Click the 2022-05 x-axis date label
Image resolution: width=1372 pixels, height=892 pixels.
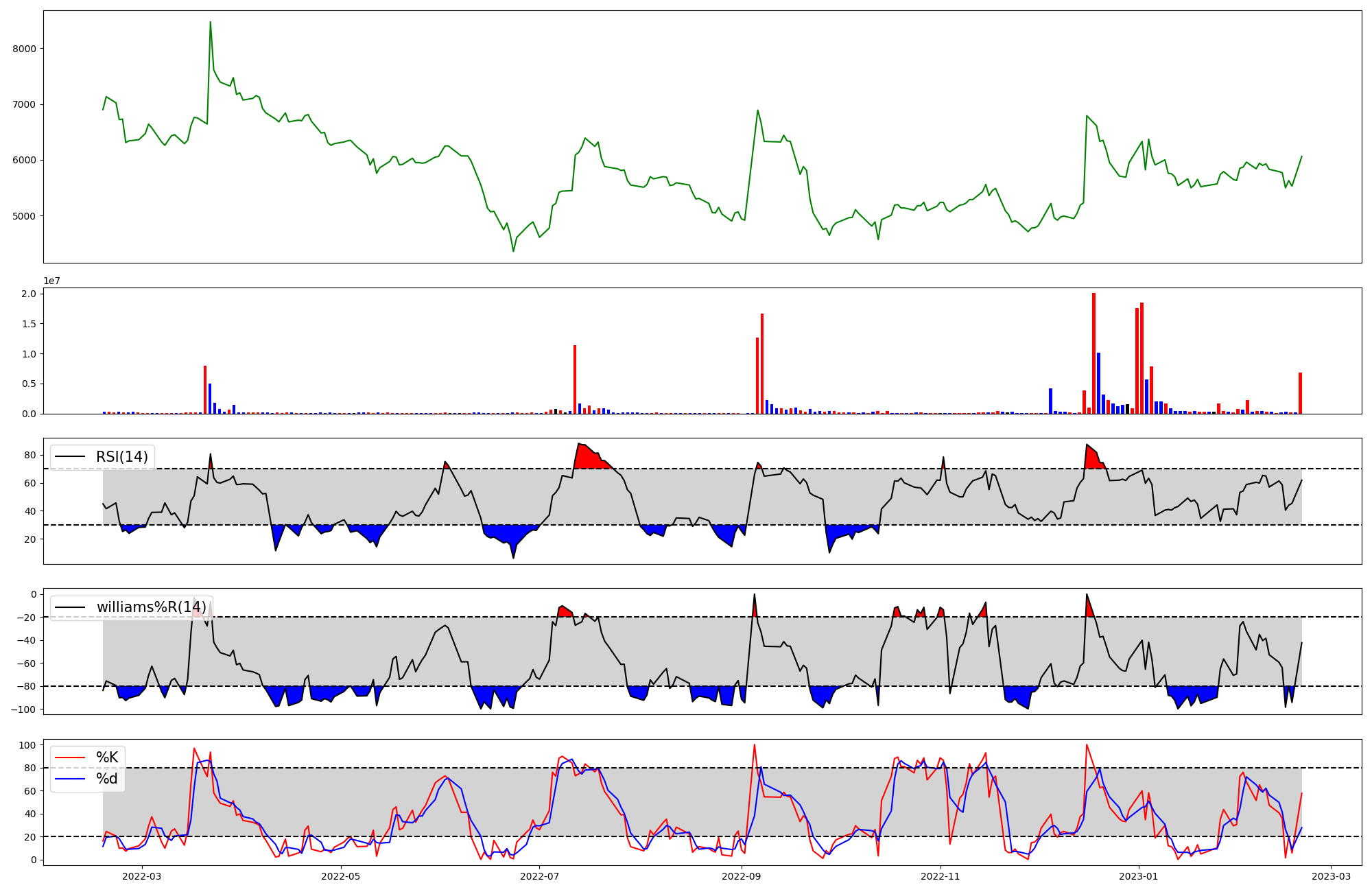coord(341,876)
